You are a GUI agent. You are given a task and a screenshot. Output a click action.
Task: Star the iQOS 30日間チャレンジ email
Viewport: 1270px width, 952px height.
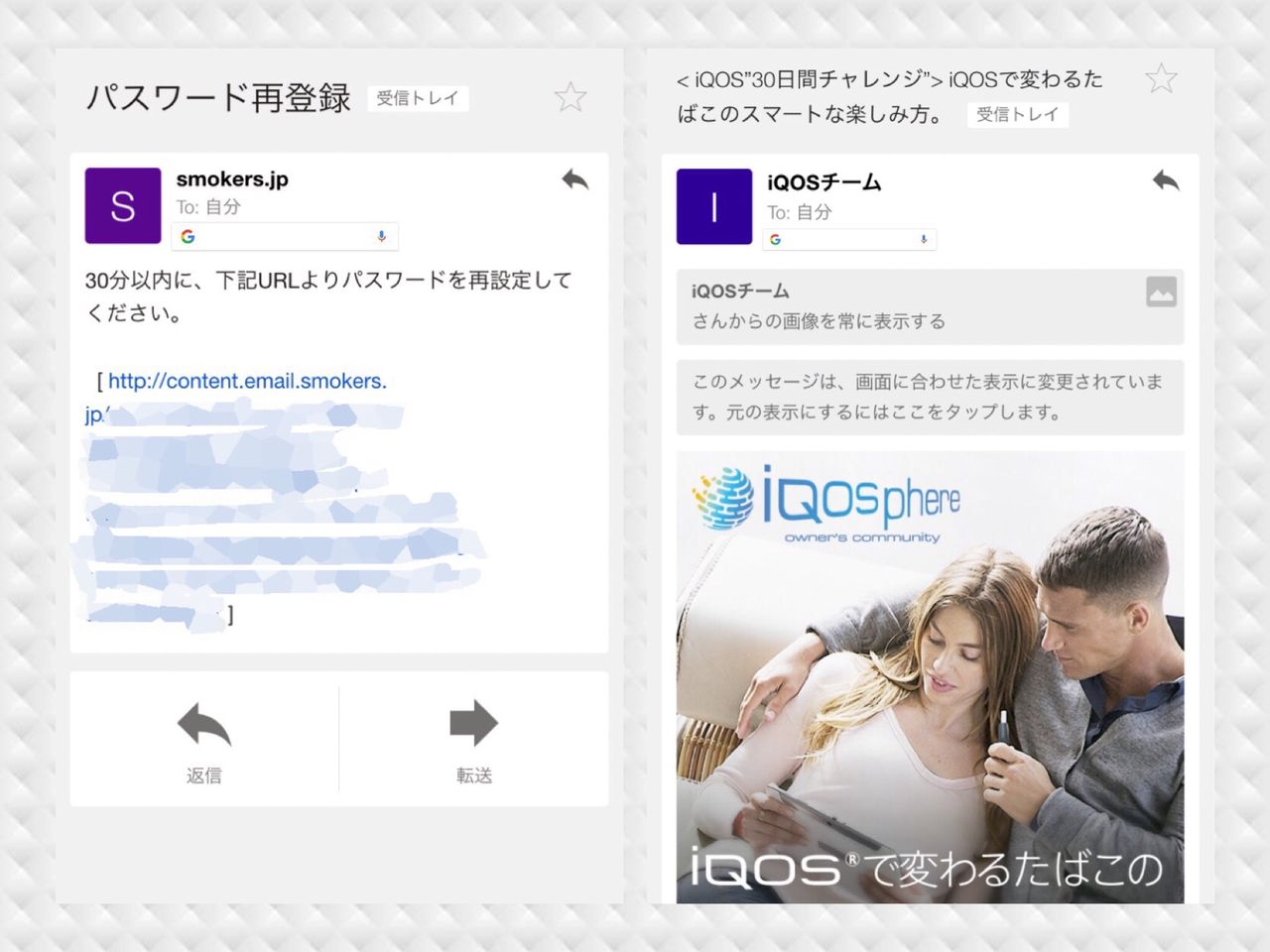click(1161, 77)
